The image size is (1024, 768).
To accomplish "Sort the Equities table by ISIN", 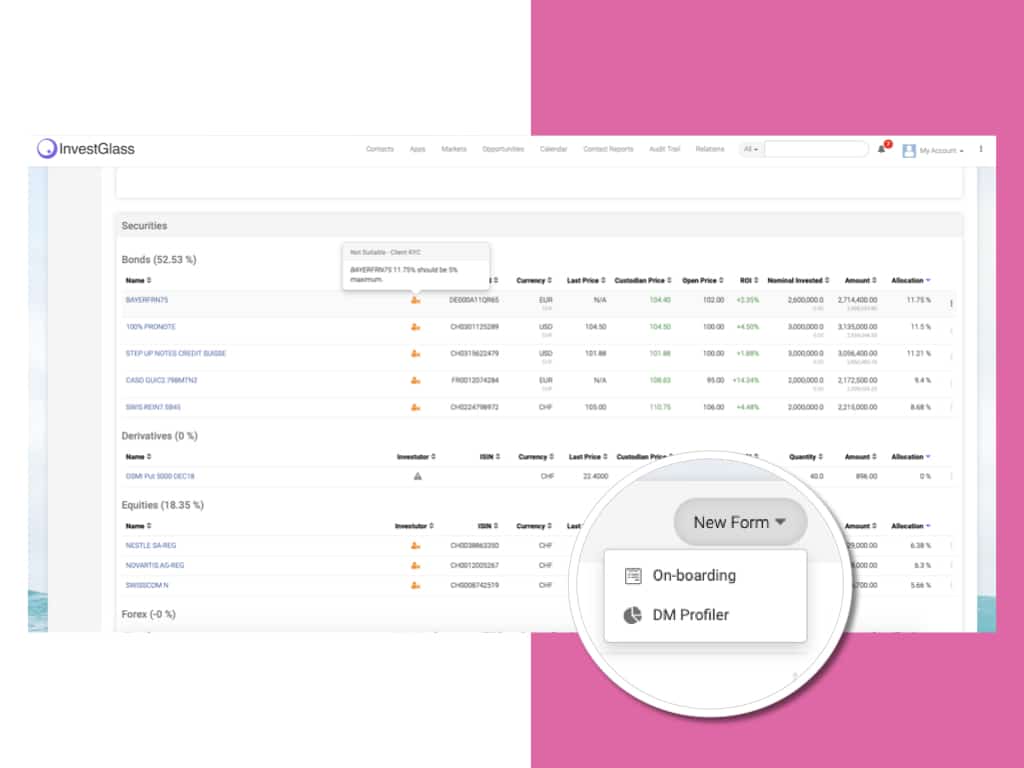I will click(x=488, y=526).
